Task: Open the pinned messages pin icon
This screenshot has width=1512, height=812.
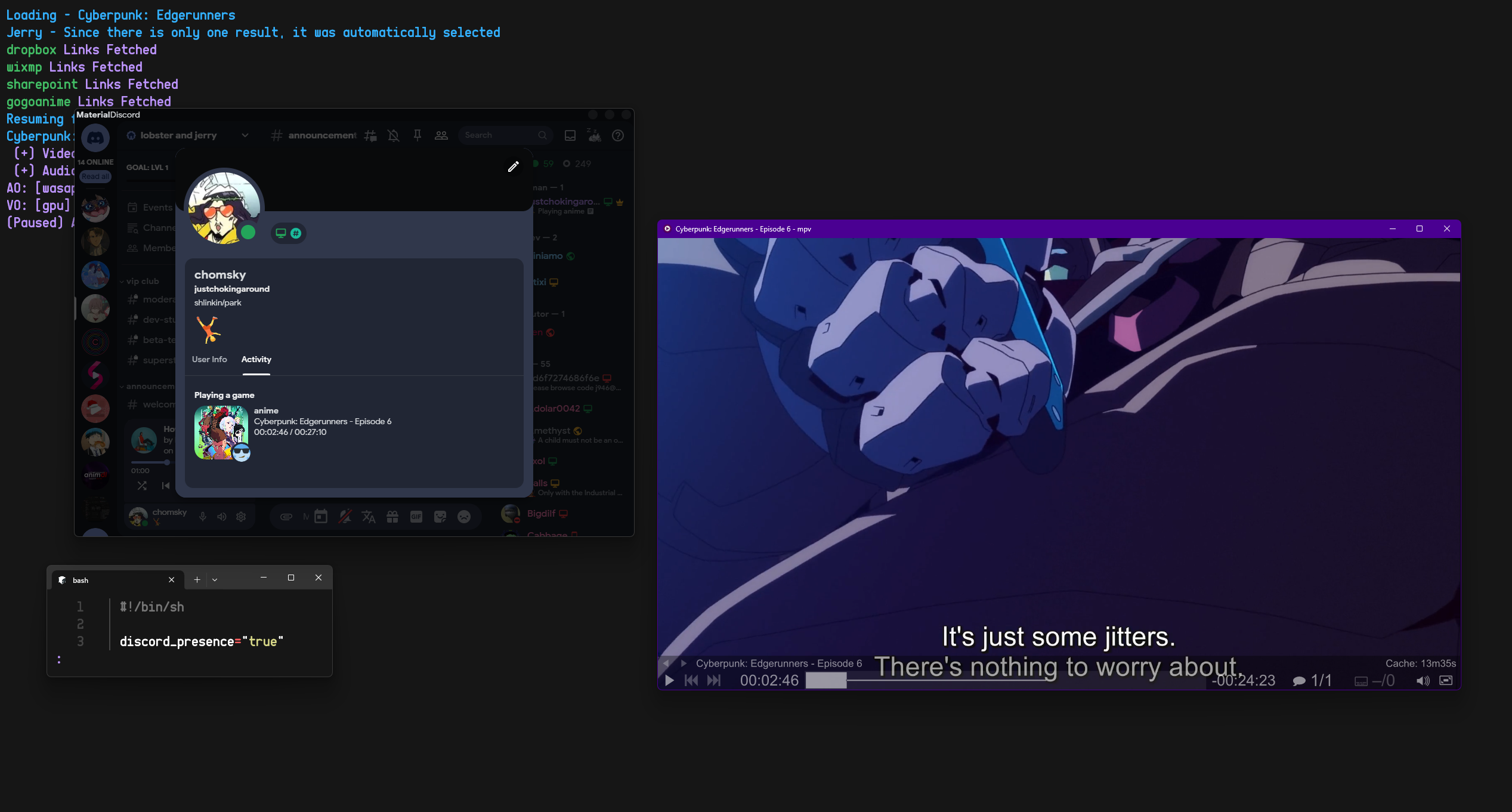Action: [x=418, y=135]
